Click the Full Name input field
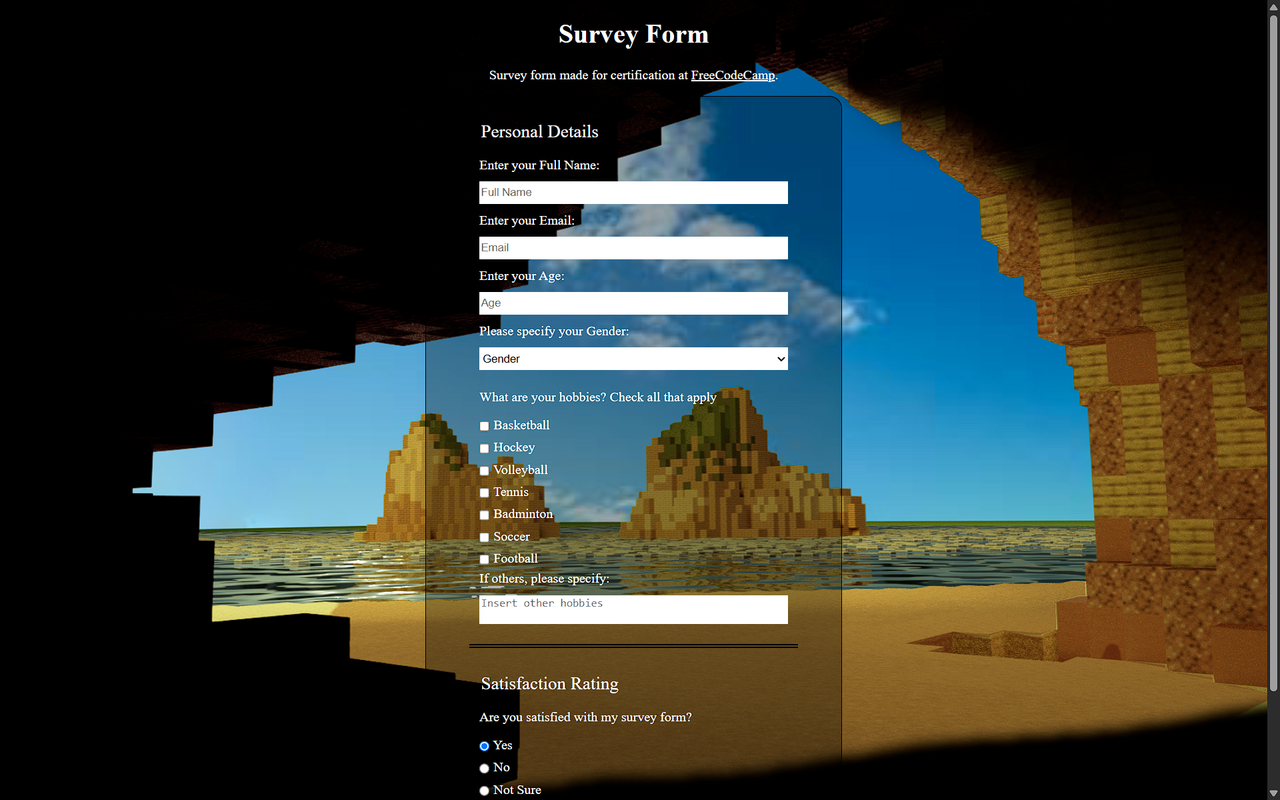 click(x=633, y=192)
